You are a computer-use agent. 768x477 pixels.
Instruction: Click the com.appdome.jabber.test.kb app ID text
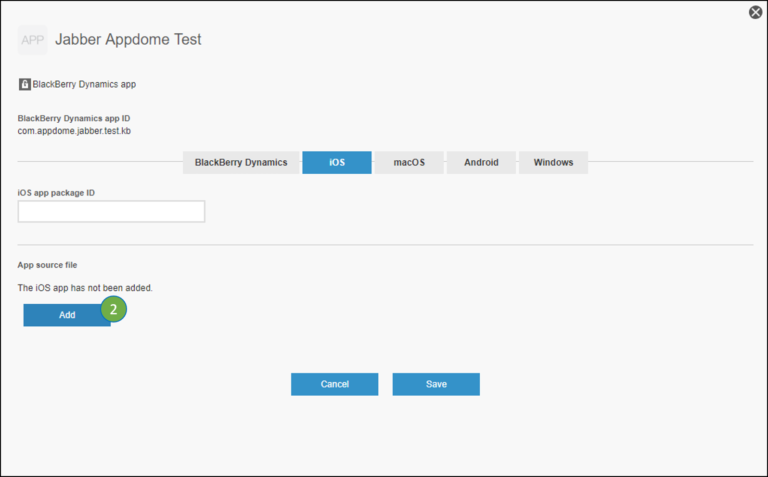(x=75, y=131)
